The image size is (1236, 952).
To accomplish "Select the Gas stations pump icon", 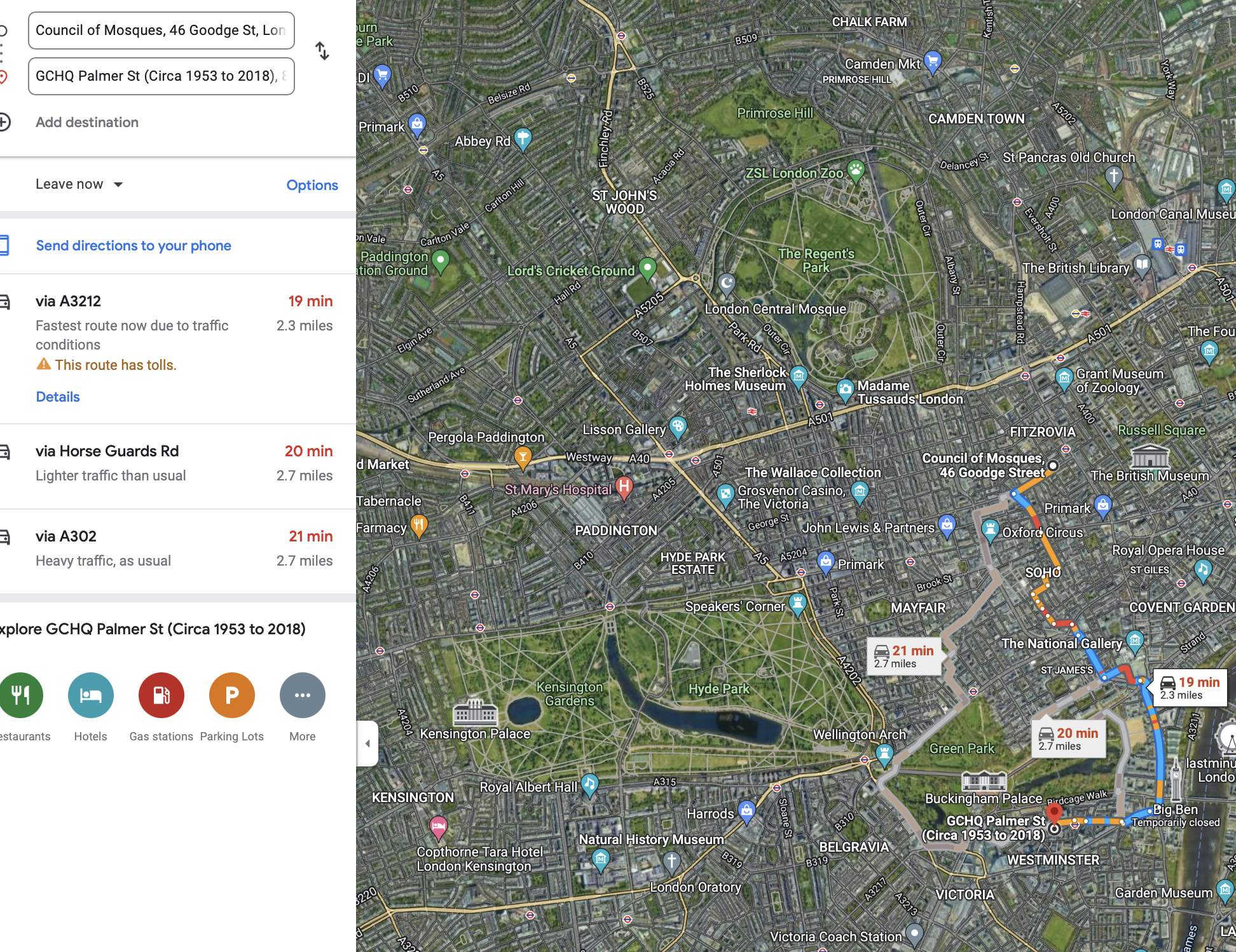I will tap(161, 695).
